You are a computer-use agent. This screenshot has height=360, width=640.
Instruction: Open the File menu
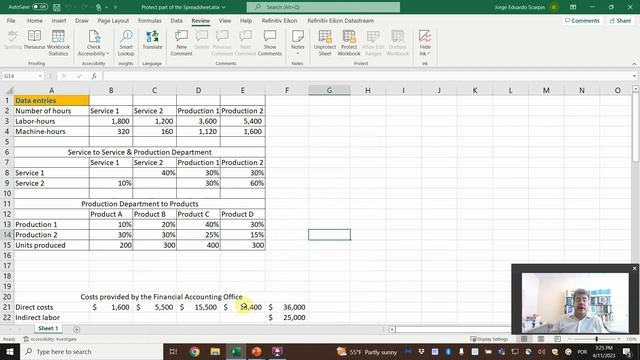pos(11,20)
